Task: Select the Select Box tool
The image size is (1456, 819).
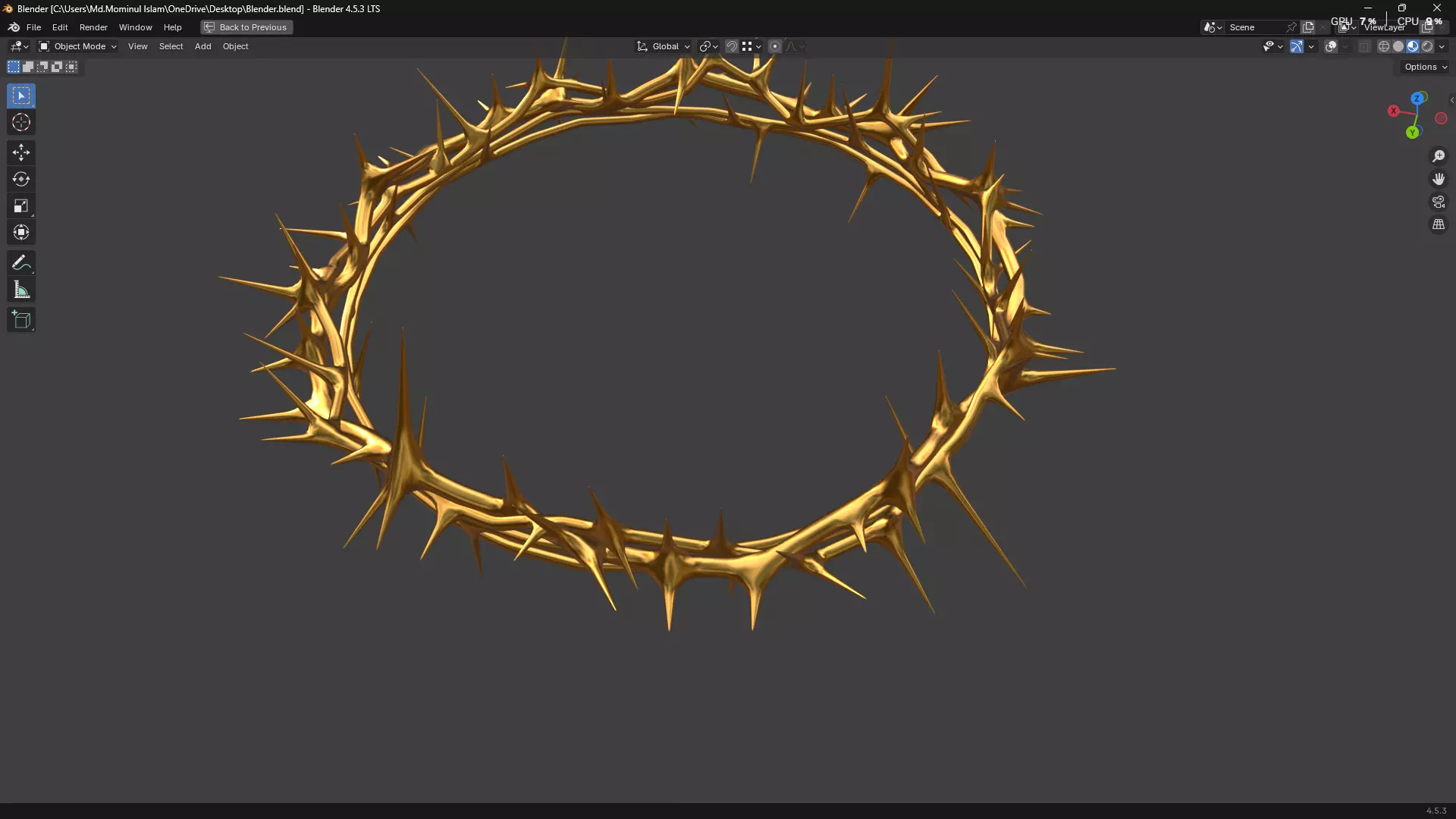Action: click(x=21, y=96)
